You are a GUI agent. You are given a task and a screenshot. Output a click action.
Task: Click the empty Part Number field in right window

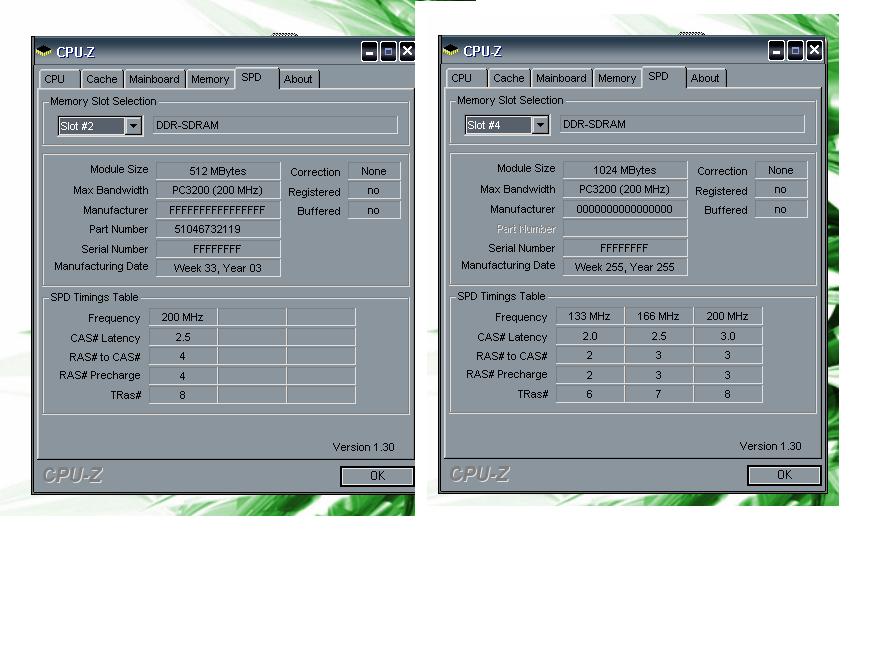click(625, 228)
